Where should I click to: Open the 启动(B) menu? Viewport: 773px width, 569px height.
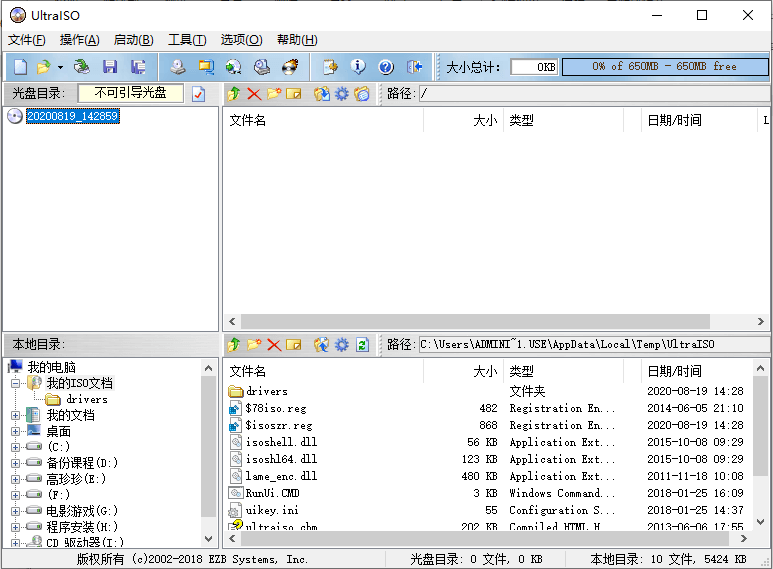point(134,40)
